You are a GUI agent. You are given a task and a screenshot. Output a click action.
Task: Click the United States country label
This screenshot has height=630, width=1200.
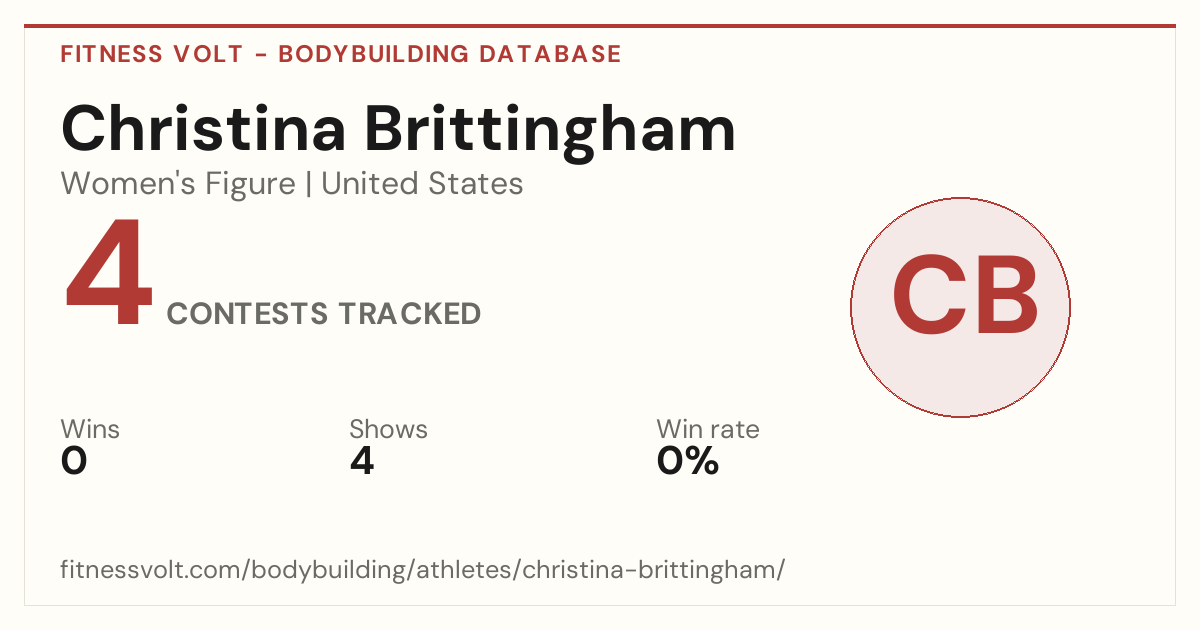(x=422, y=184)
